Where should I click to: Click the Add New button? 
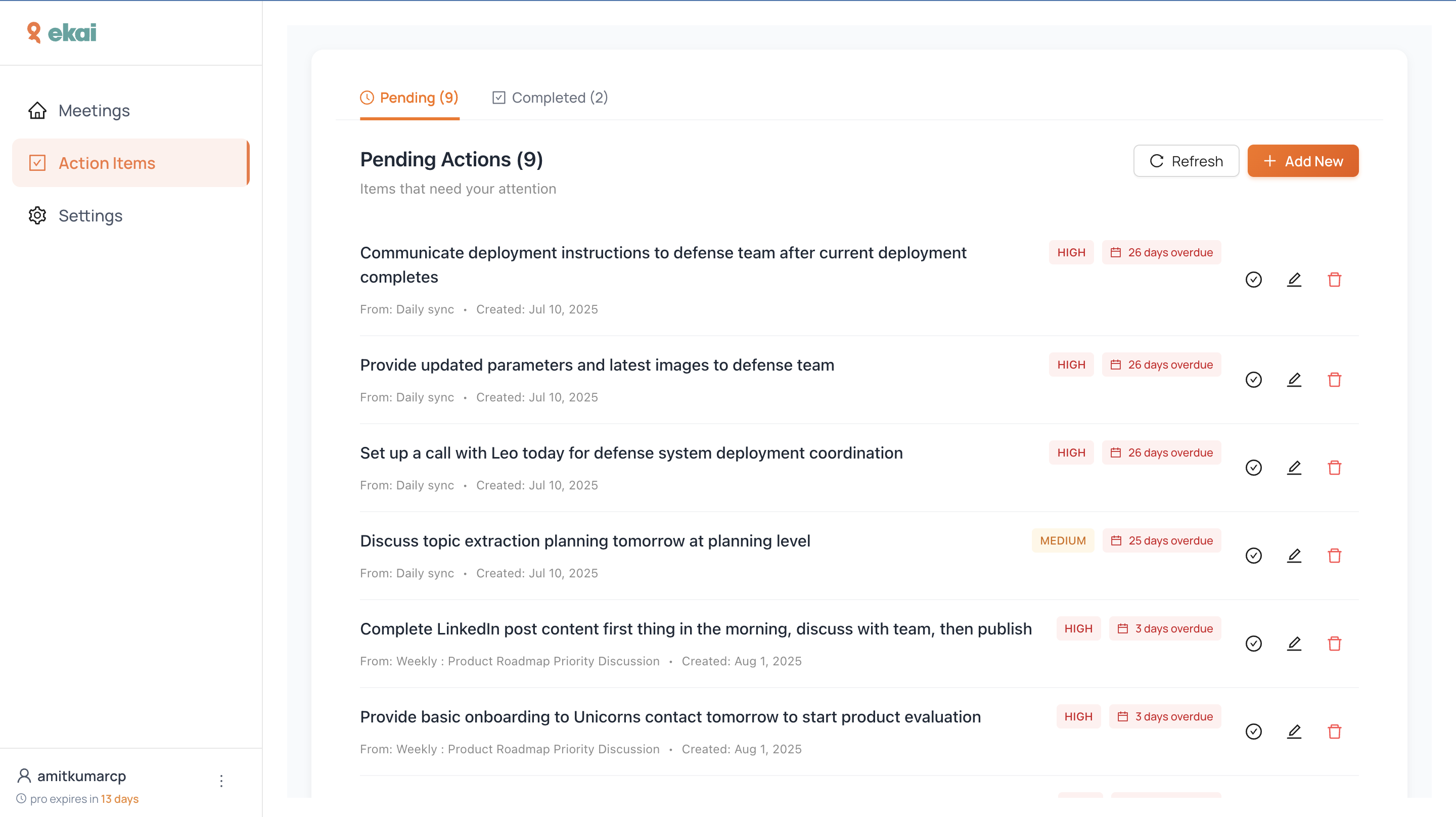pyautogui.click(x=1302, y=161)
